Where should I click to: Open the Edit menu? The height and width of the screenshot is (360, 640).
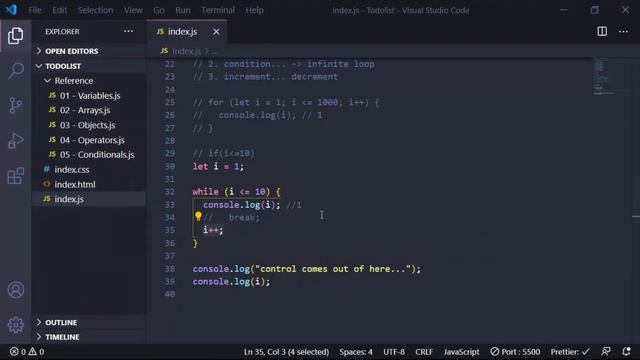[x=60, y=10]
